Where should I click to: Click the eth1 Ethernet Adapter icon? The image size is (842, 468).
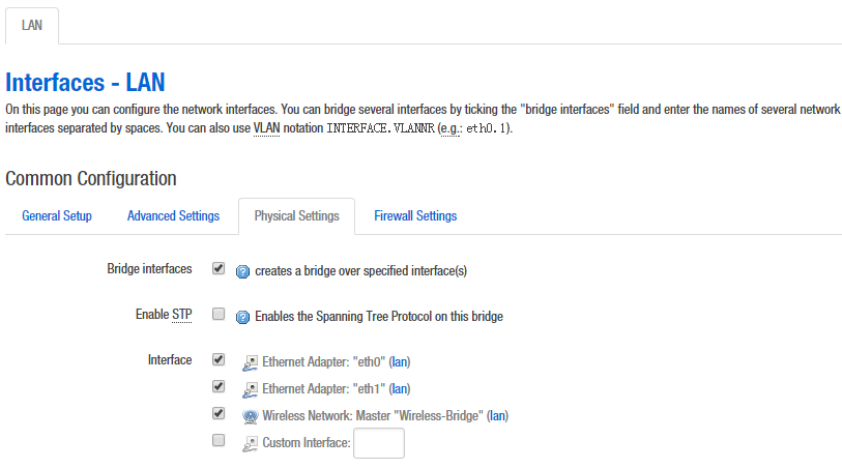tap(250, 389)
